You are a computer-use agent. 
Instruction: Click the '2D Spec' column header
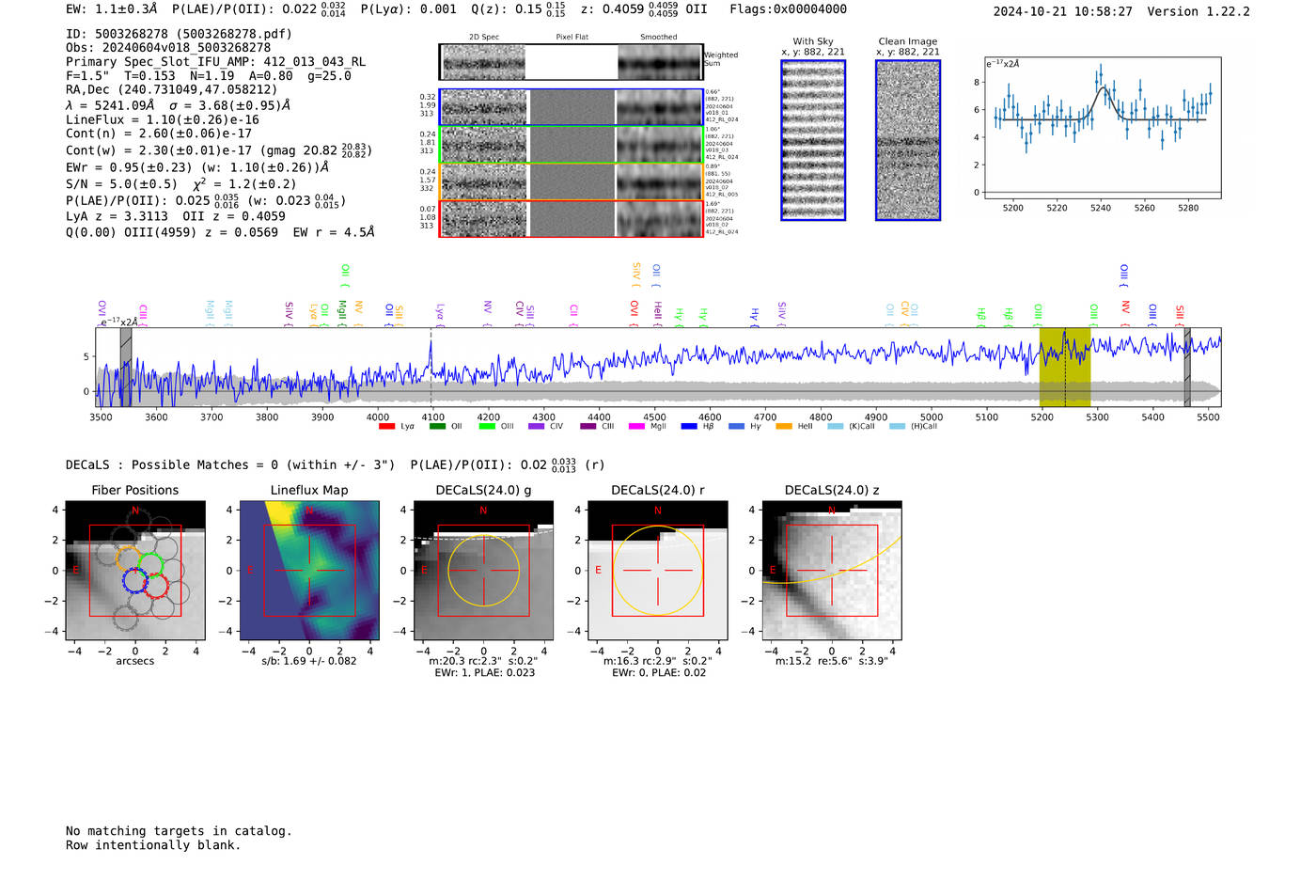[x=483, y=38]
